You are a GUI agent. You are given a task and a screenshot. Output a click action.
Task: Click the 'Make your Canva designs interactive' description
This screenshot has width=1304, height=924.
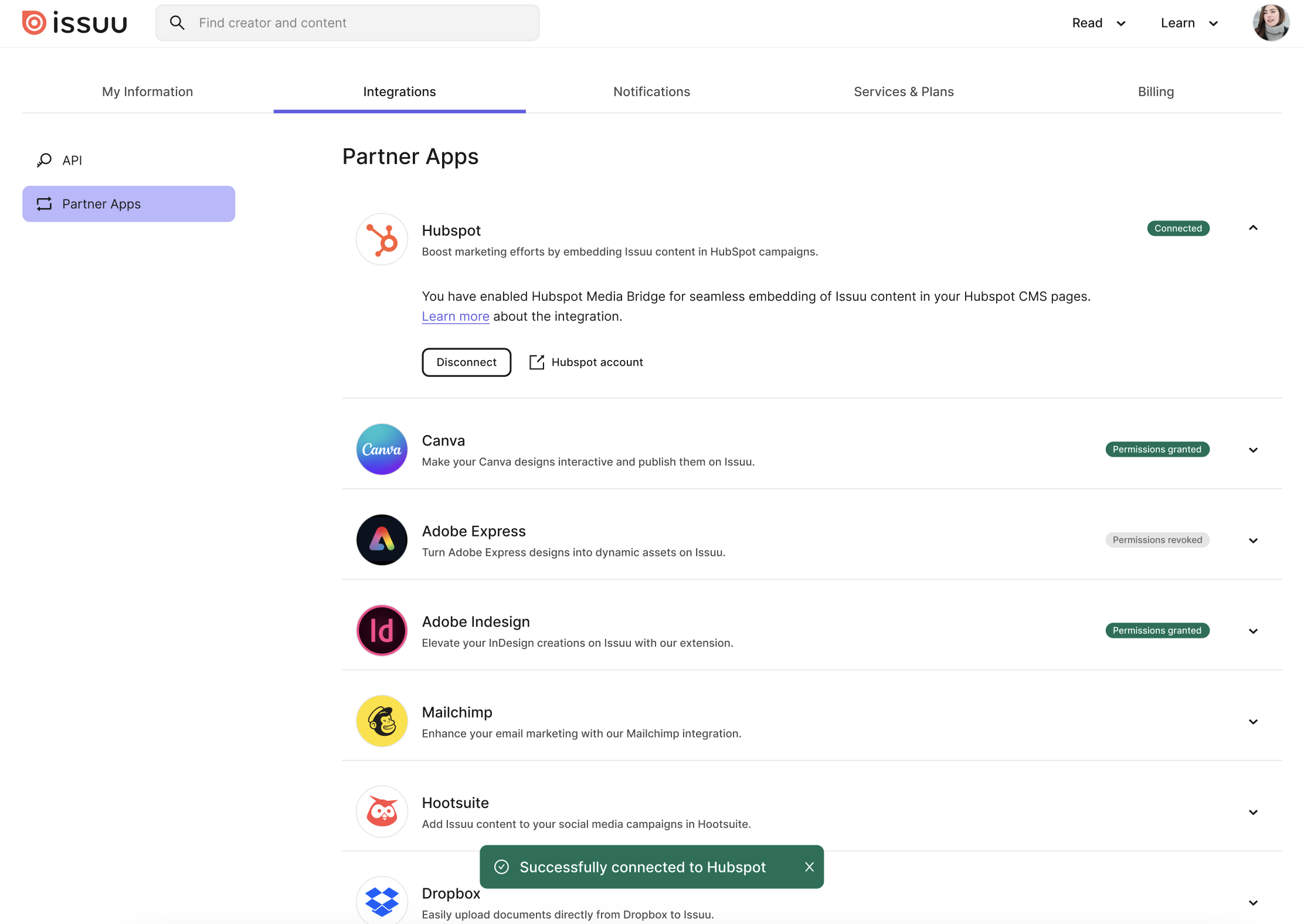[x=588, y=462]
